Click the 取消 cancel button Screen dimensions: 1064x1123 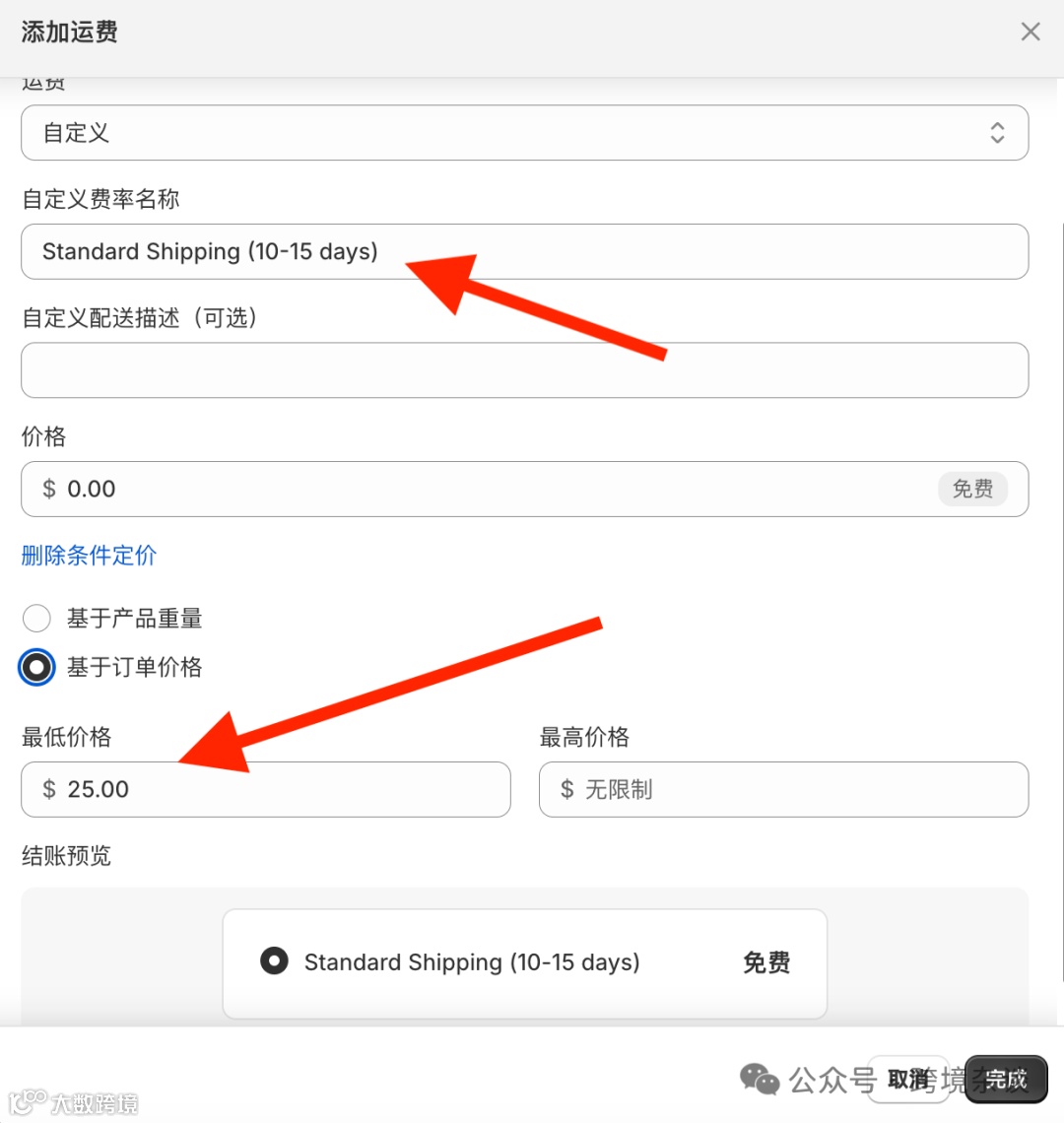(x=907, y=1080)
